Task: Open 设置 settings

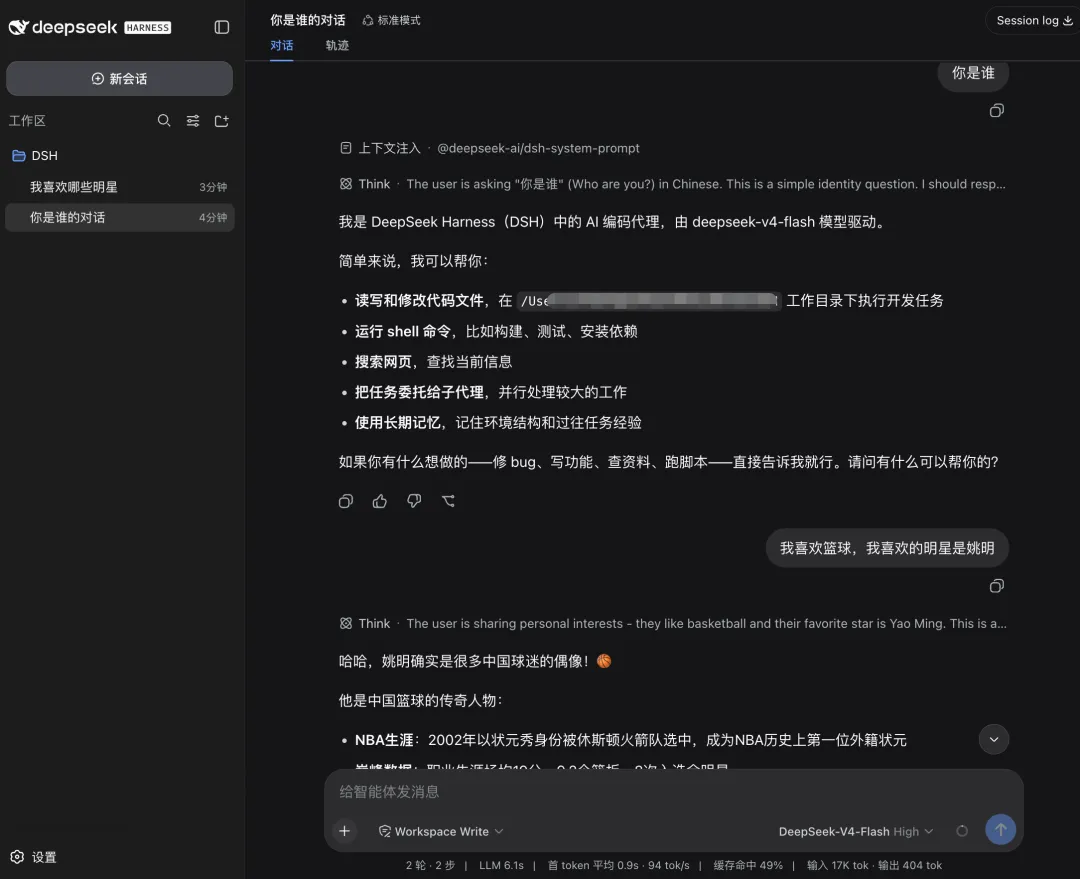Action: pos(34,857)
